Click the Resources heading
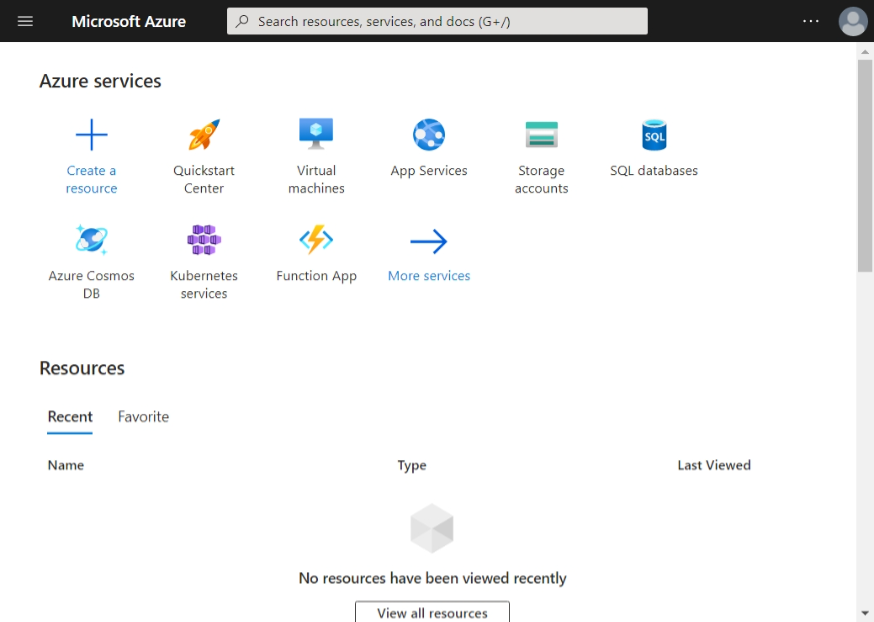Image resolution: width=874 pixels, height=622 pixels. point(82,368)
